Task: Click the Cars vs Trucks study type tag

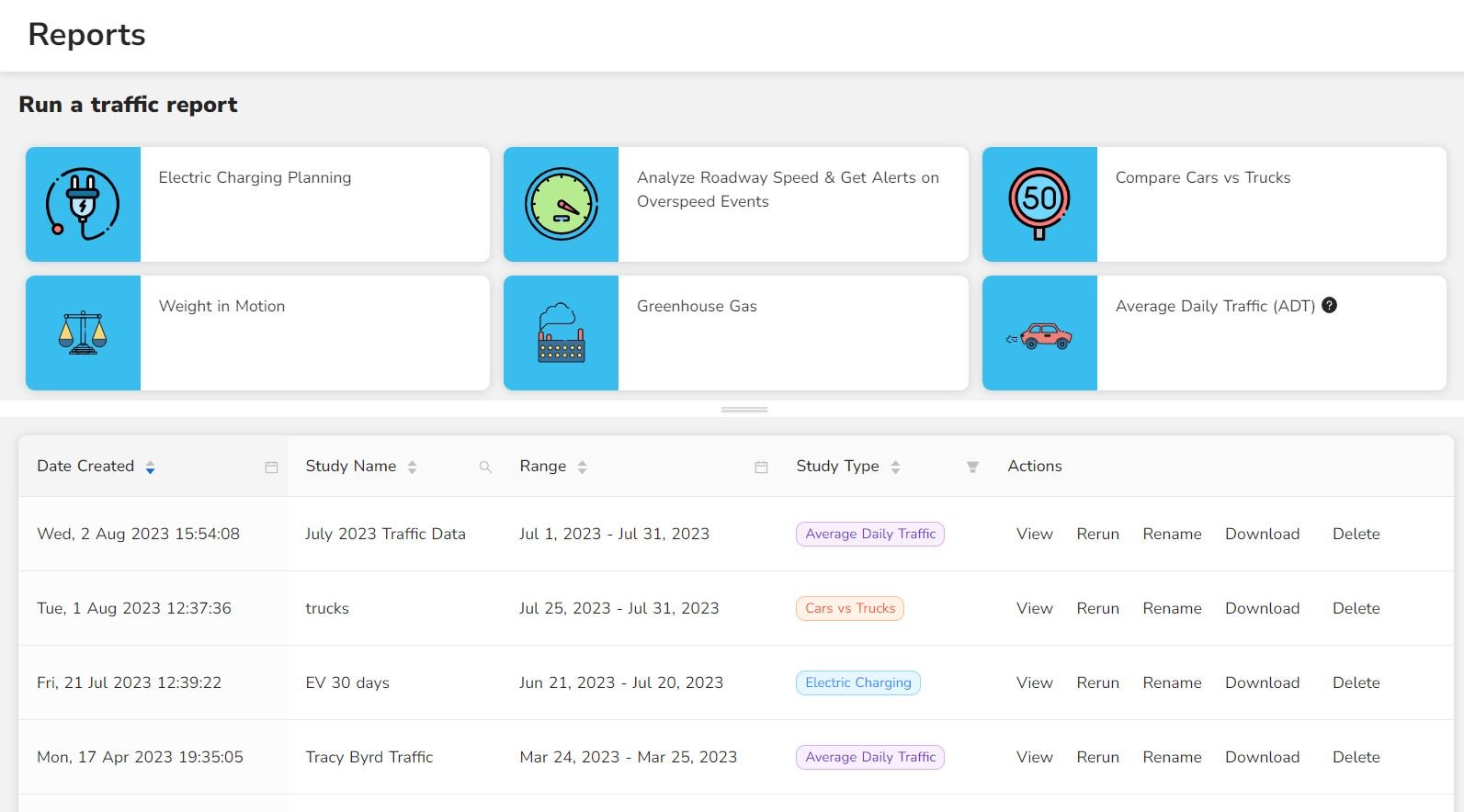Action: coord(849,608)
